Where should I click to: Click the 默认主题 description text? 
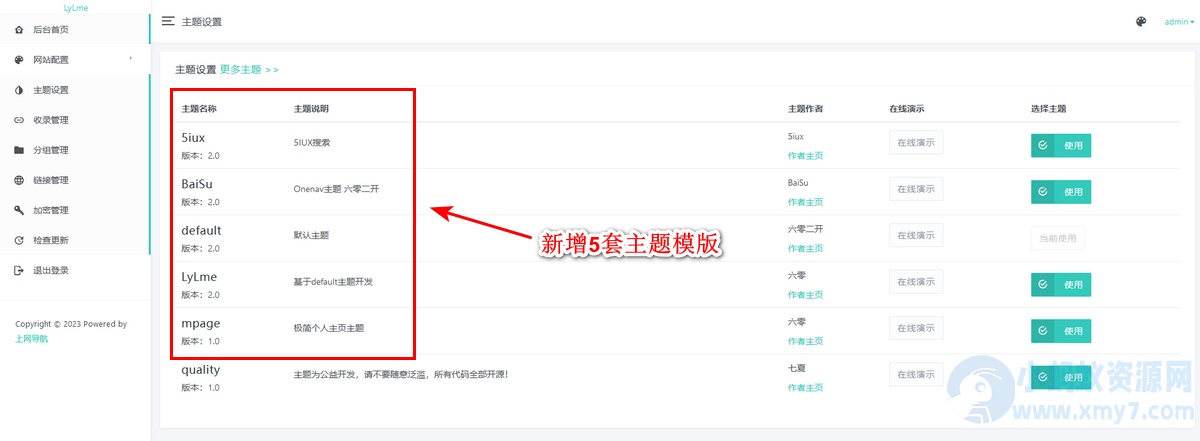point(311,236)
